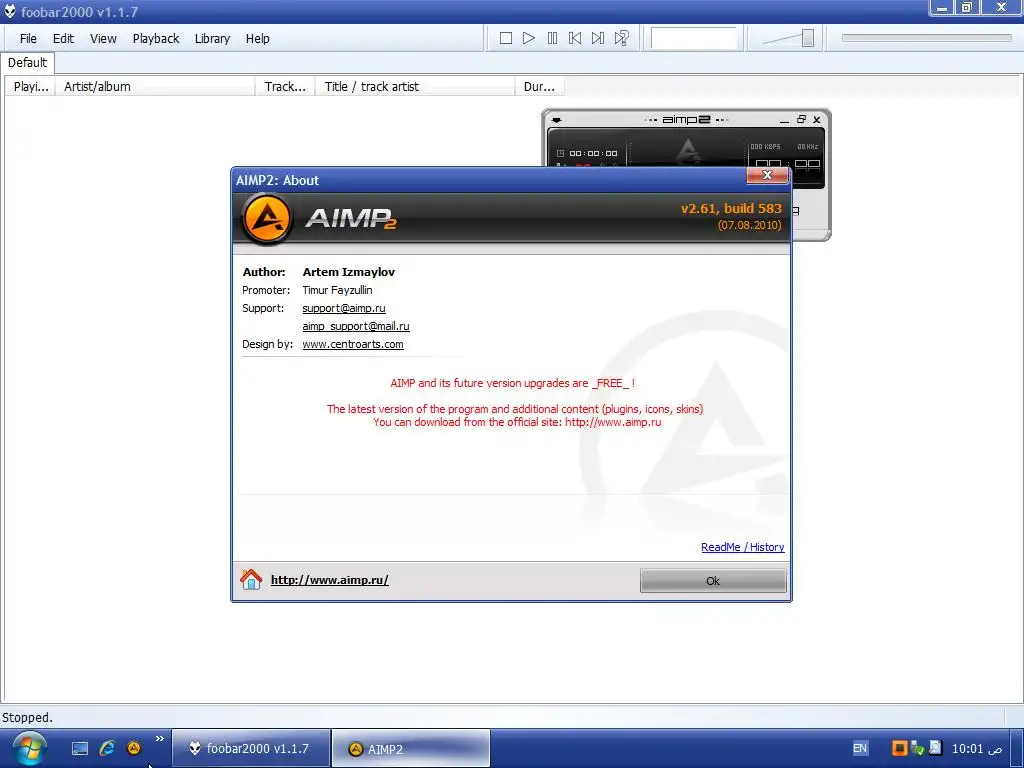Click the Stop playback button in foobar2000

pos(505,39)
